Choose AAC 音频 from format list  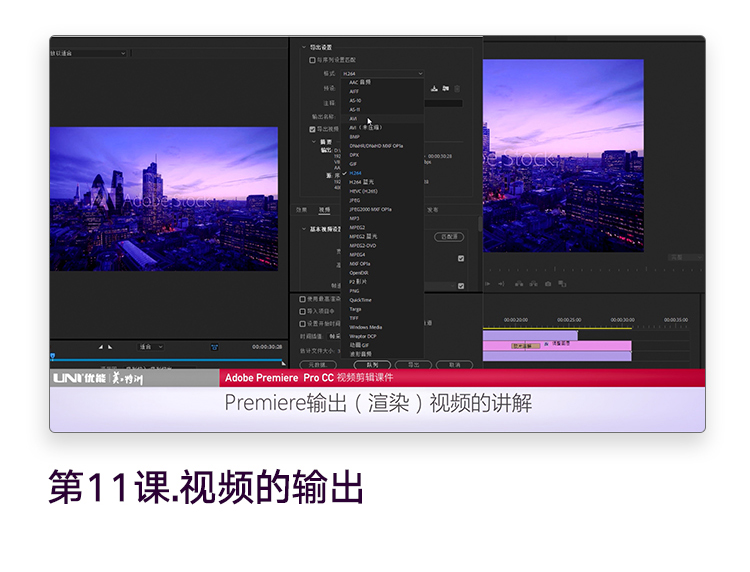383,82
